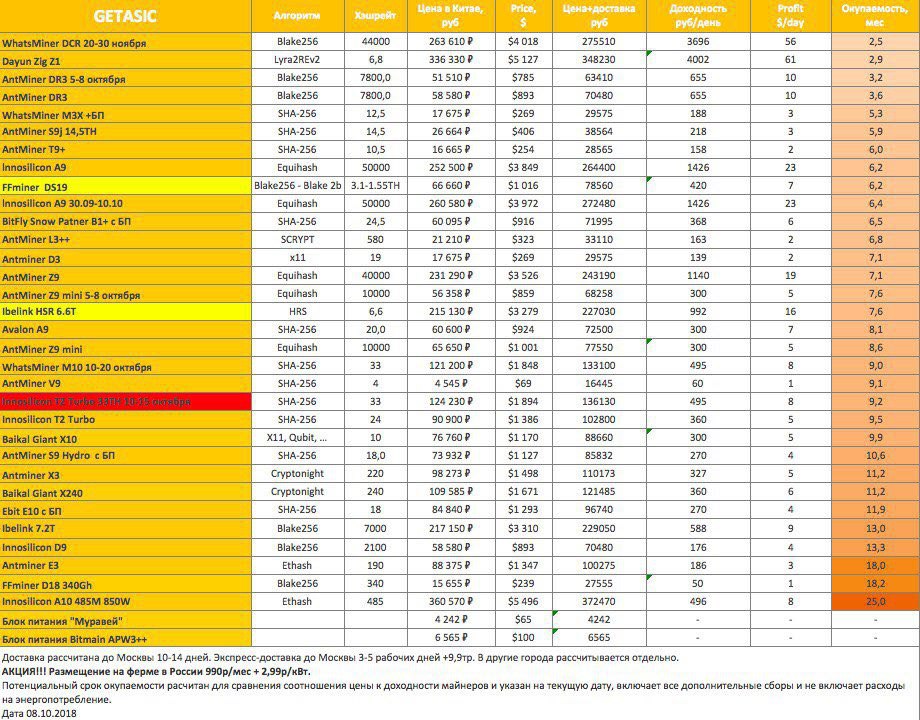
Task: Select the 'AntMiner S9j 14,5TH' cell
Action: click(126, 132)
